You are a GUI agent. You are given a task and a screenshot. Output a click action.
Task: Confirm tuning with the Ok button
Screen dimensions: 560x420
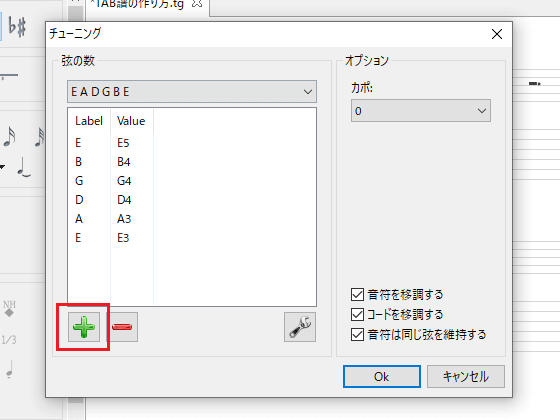tap(382, 376)
